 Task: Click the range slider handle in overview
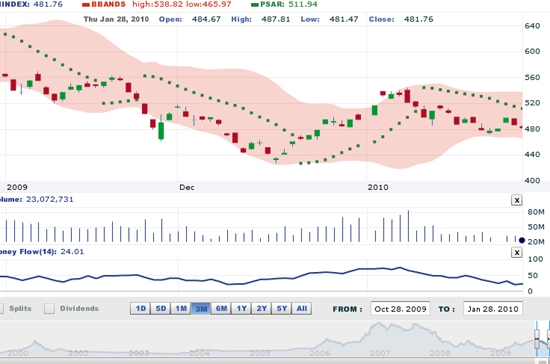click(537, 339)
